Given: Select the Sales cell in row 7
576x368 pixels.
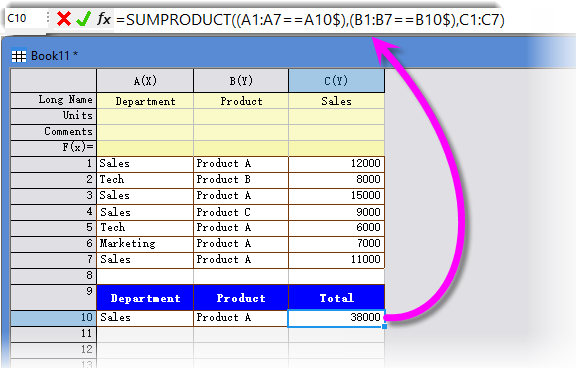Looking at the screenshot, I should [x=145, y=260].
